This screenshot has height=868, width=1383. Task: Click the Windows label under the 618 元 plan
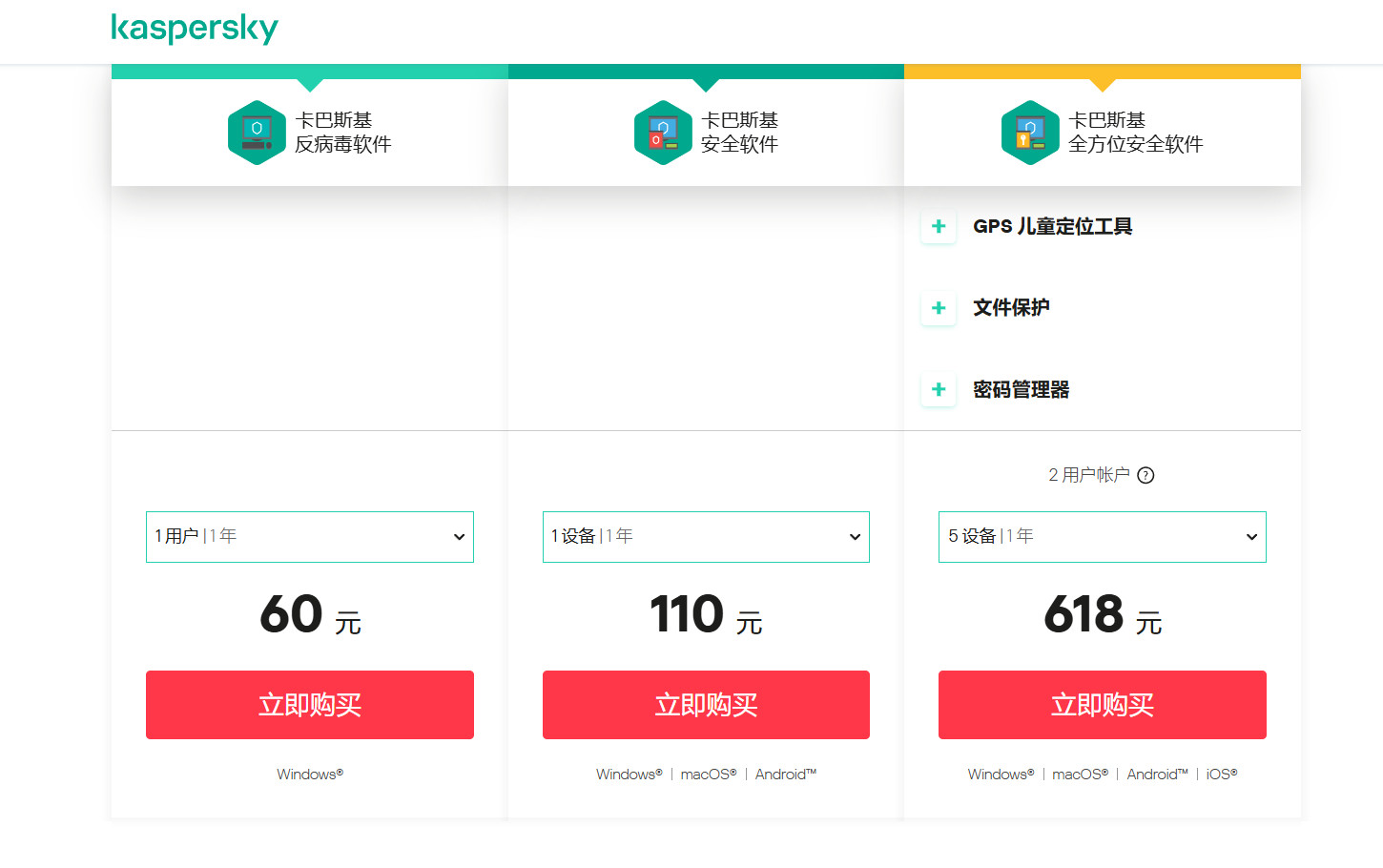coord(1001,775)
